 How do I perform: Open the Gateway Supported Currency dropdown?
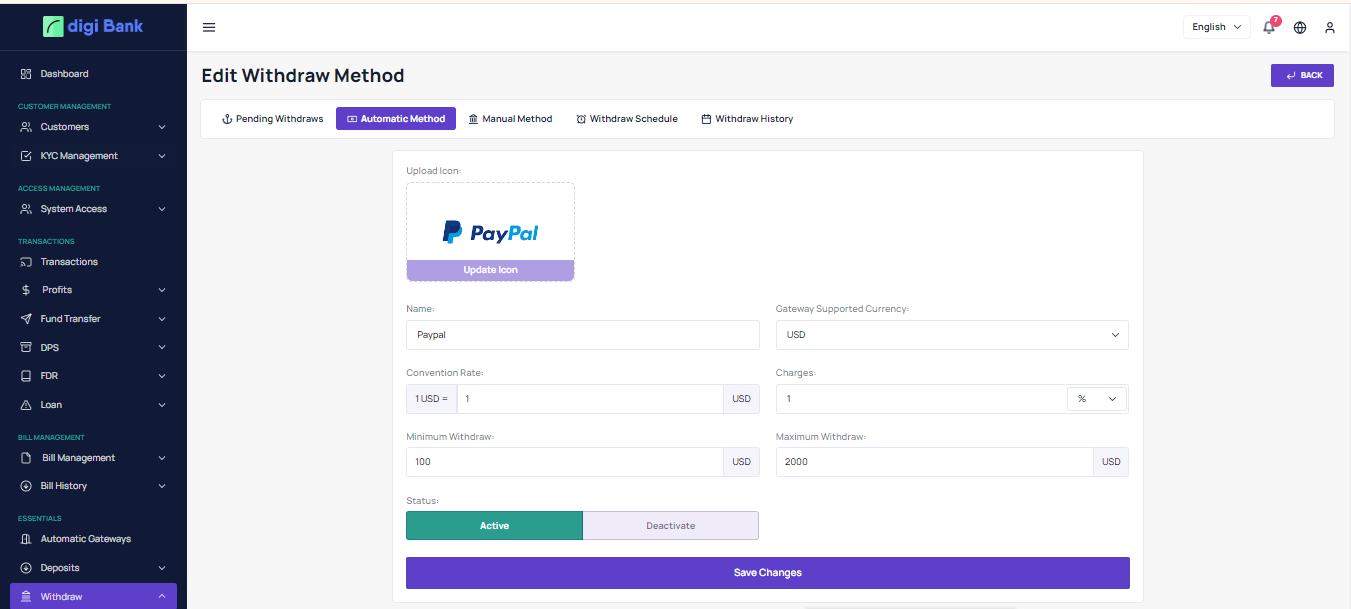(x=951, y=335)
